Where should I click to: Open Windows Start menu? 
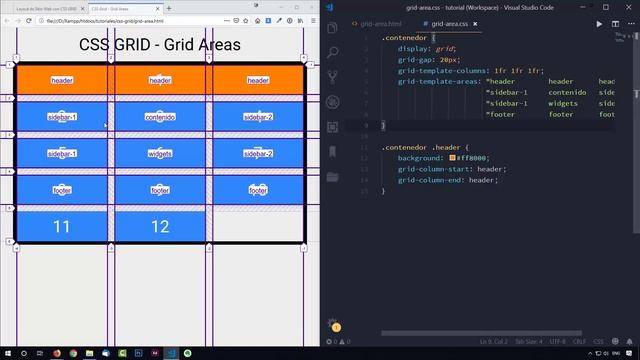(x=8, y=353)
